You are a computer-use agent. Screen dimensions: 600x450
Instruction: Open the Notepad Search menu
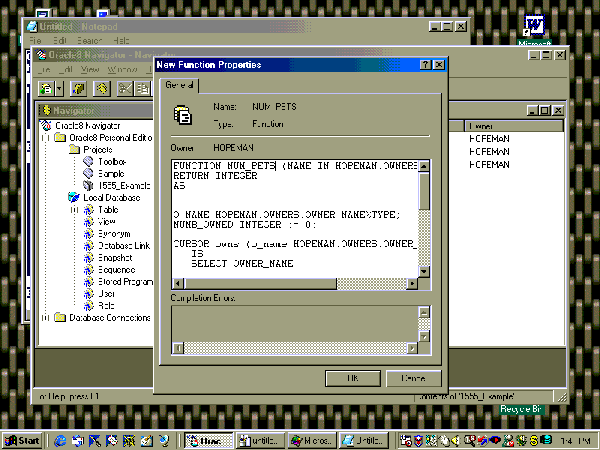pos(90,40)
